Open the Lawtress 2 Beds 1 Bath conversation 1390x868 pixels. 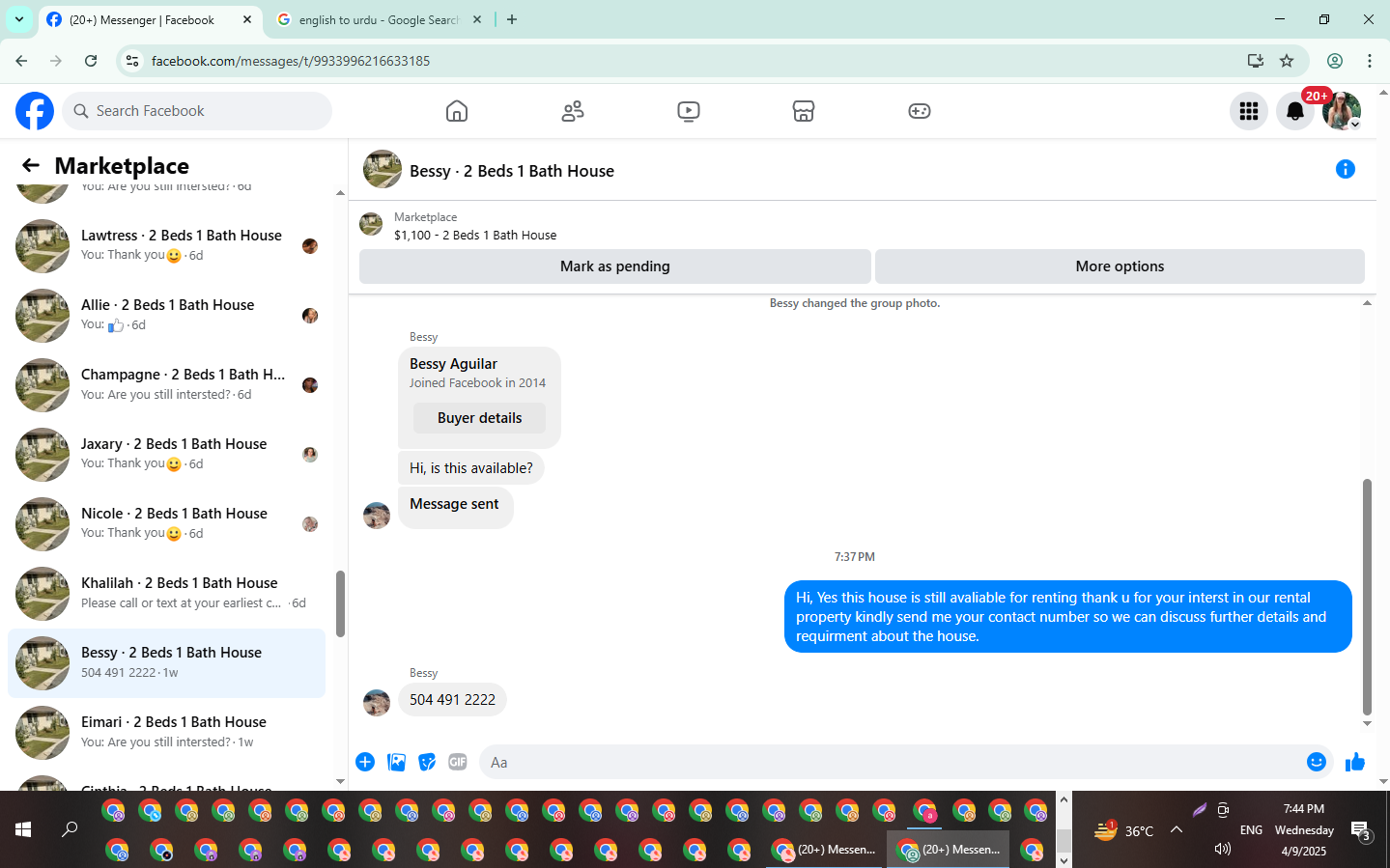pos(166,245)
